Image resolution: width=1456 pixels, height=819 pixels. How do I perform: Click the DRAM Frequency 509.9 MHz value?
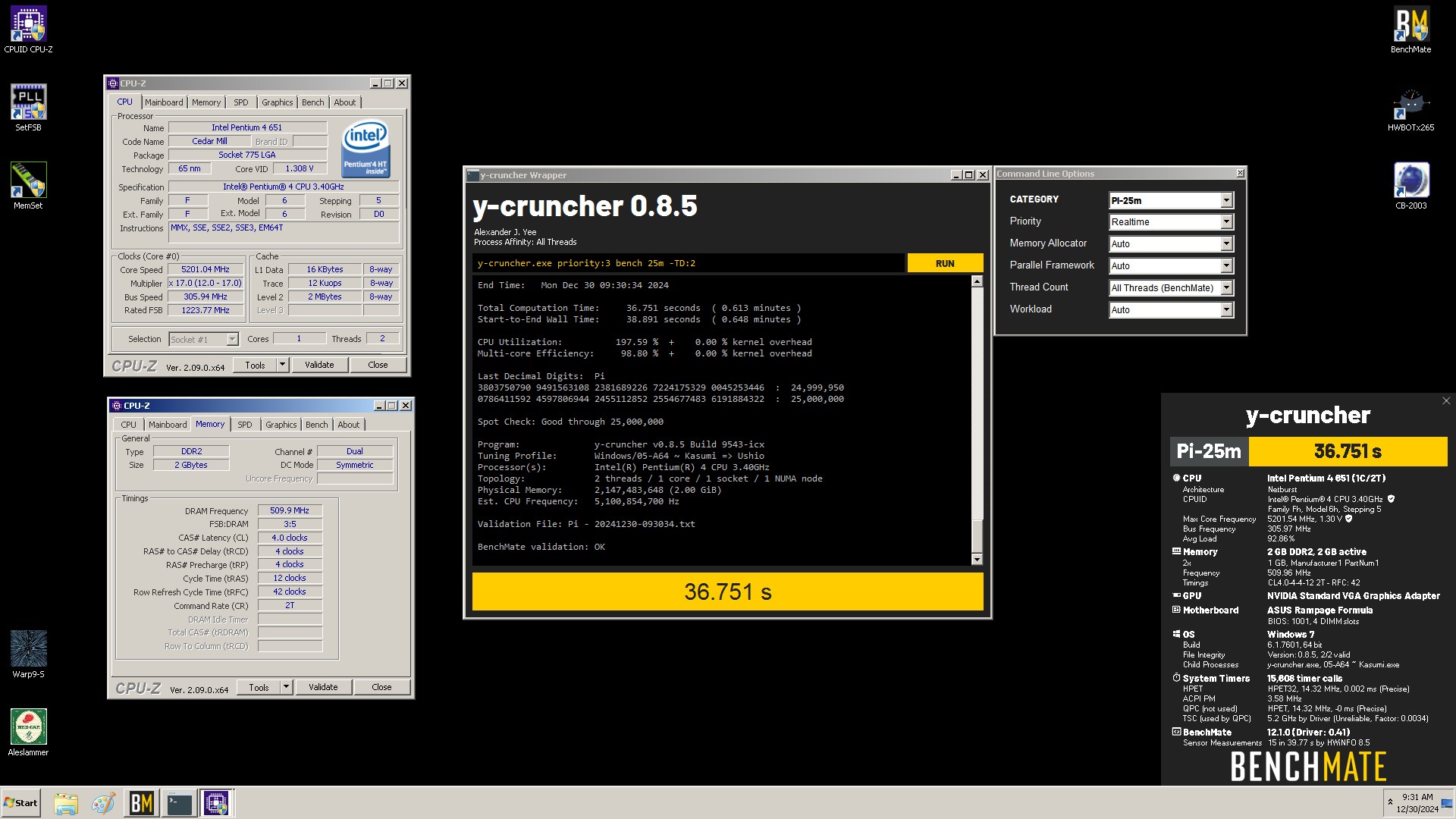(x=290, y=510)
